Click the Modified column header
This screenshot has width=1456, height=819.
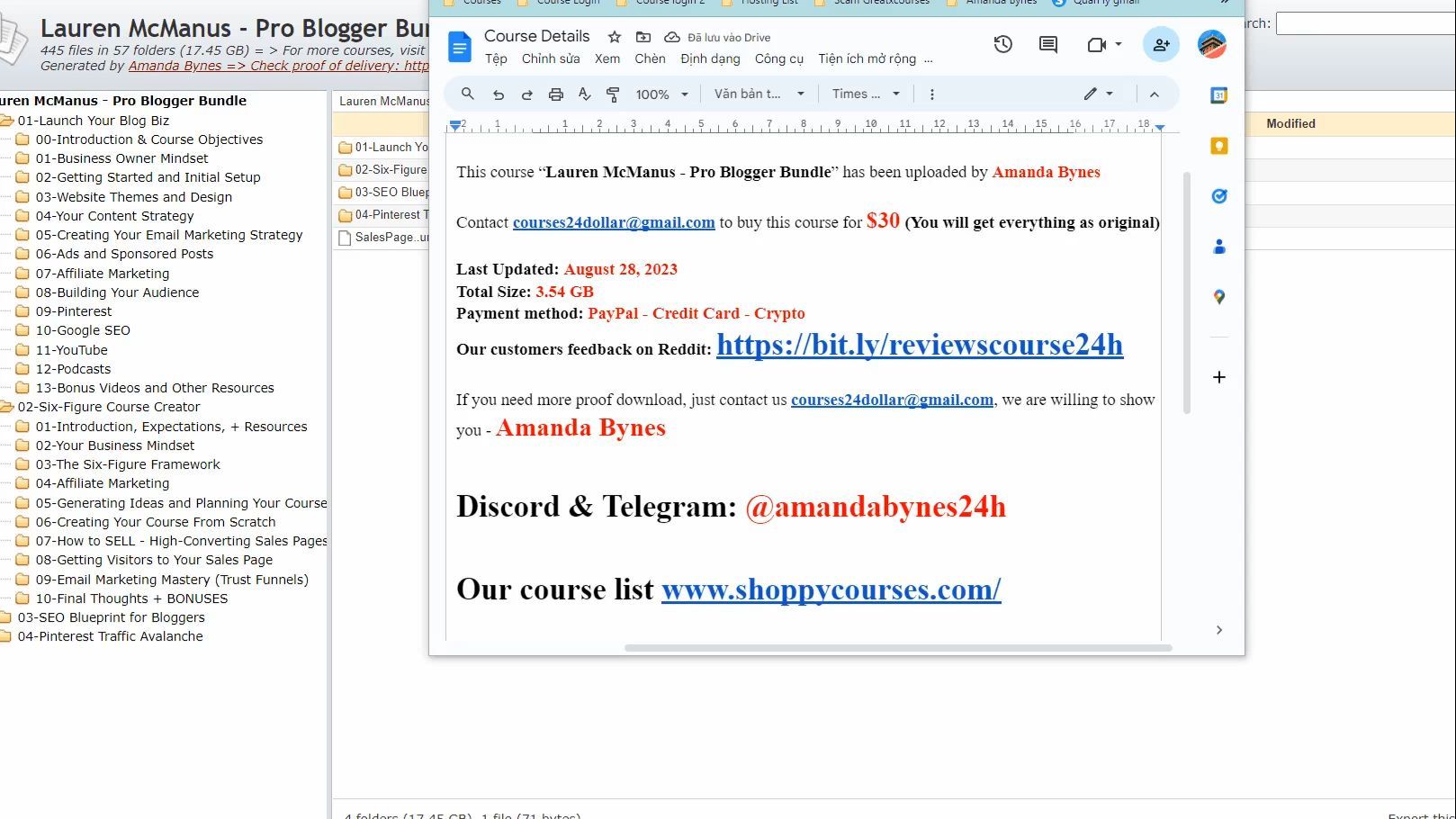(x=1290, y=123)
